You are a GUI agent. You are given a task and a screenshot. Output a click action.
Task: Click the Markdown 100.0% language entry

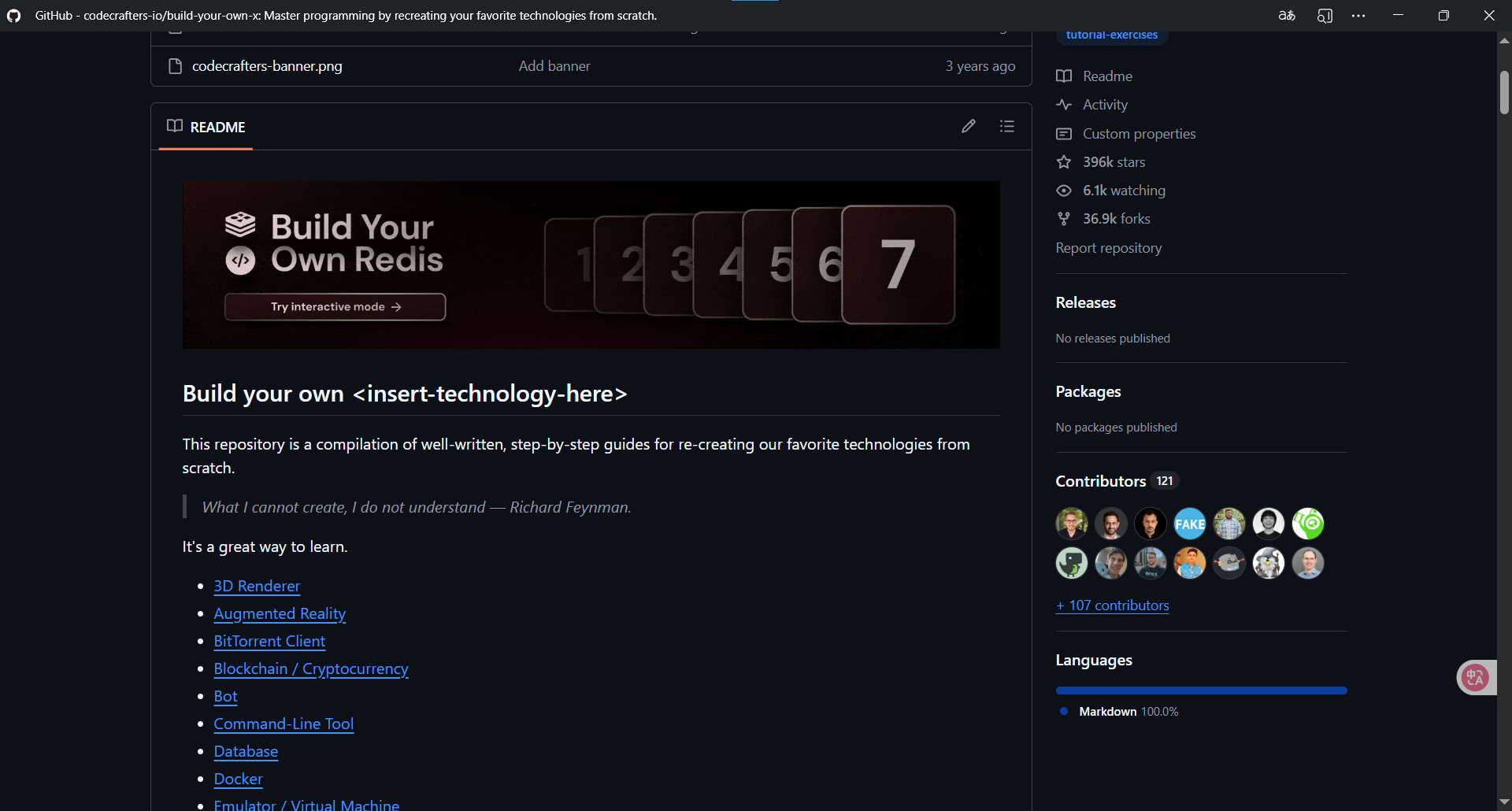1119,712
